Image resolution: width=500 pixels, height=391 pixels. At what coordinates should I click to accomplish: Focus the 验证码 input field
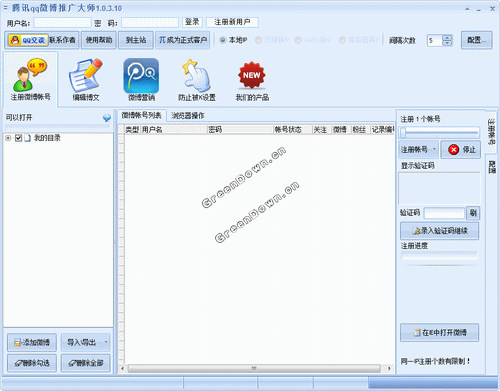pyautogui.click(x=444, y=213)
